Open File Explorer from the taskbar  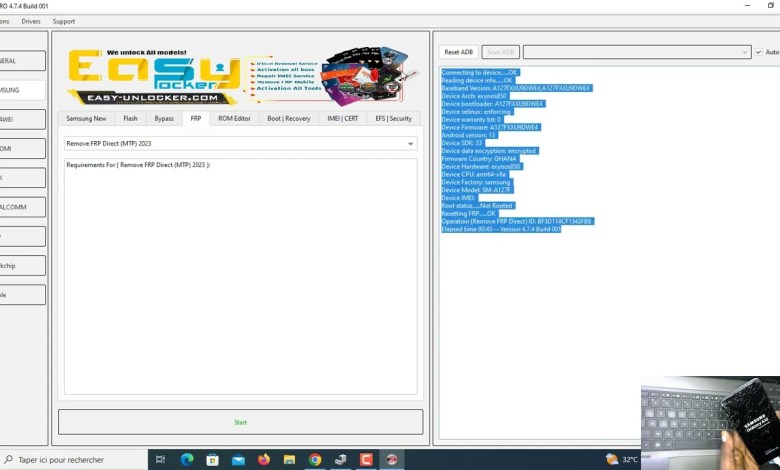(x=290, y=460)
